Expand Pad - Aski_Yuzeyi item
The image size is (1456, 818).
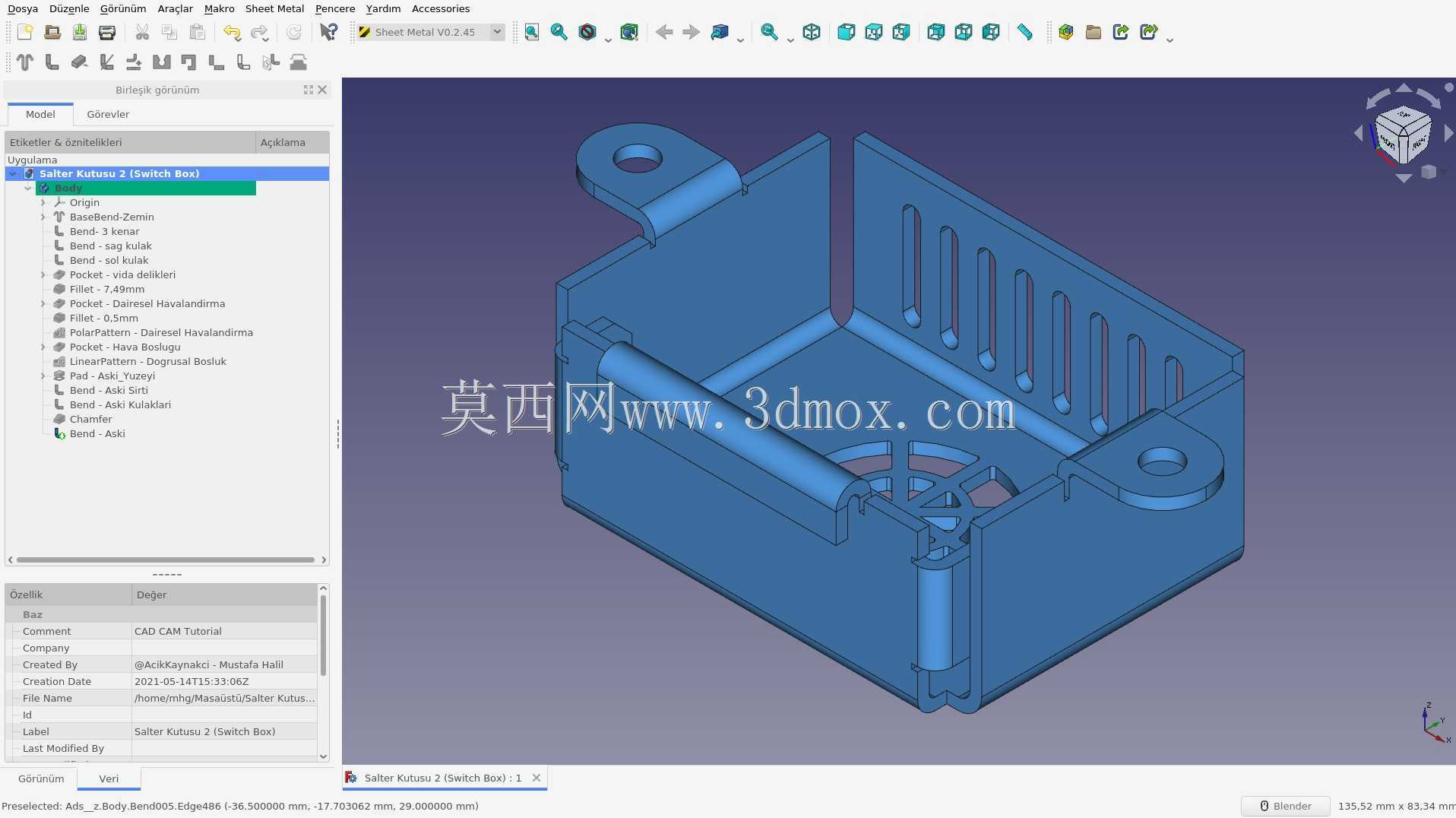pos(43,376)
